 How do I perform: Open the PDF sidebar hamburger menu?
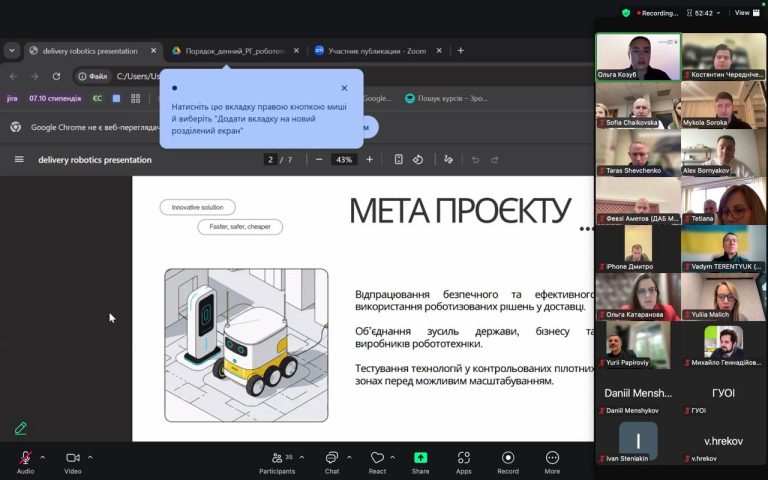pyautogui.click(x=19, y=159)
